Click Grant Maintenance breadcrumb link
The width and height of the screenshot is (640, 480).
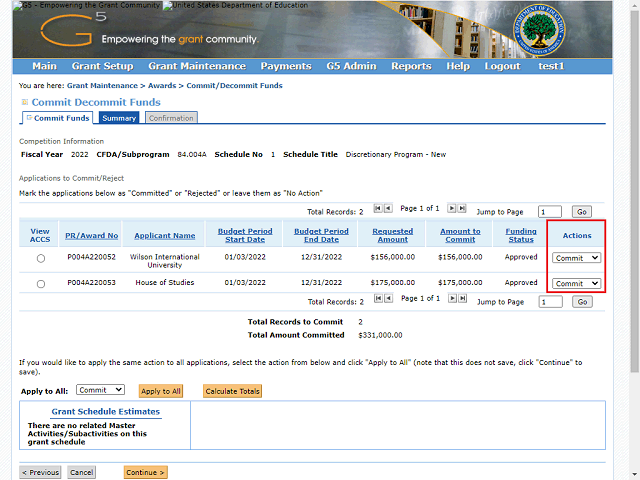coord(102,86)
